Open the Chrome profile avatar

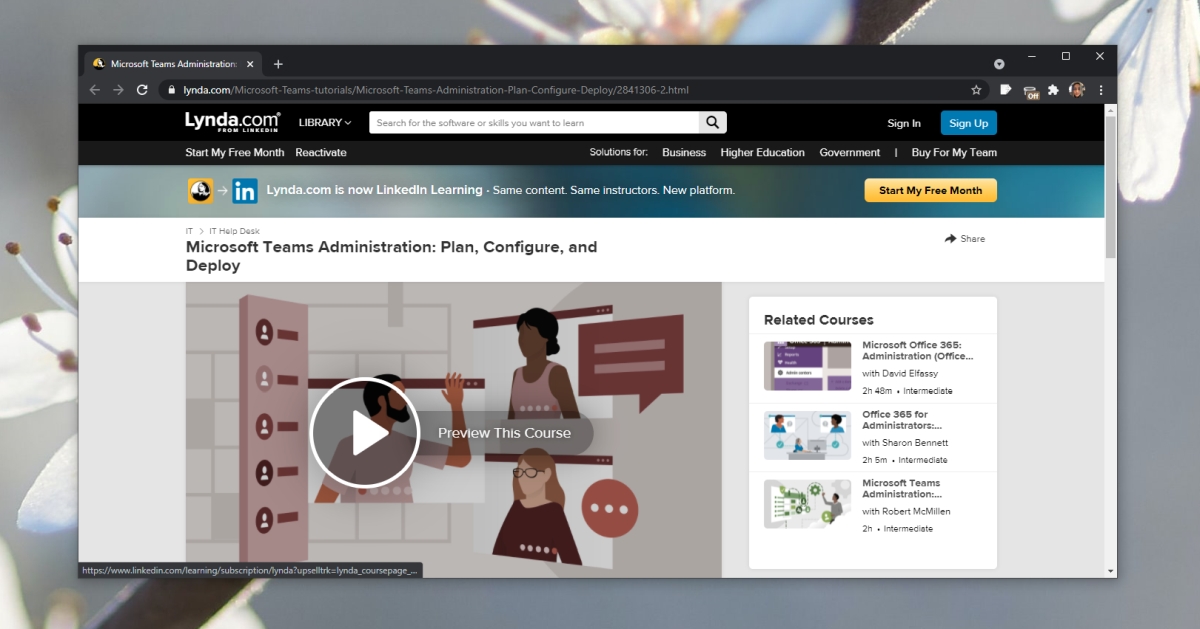click(1077, 90)
